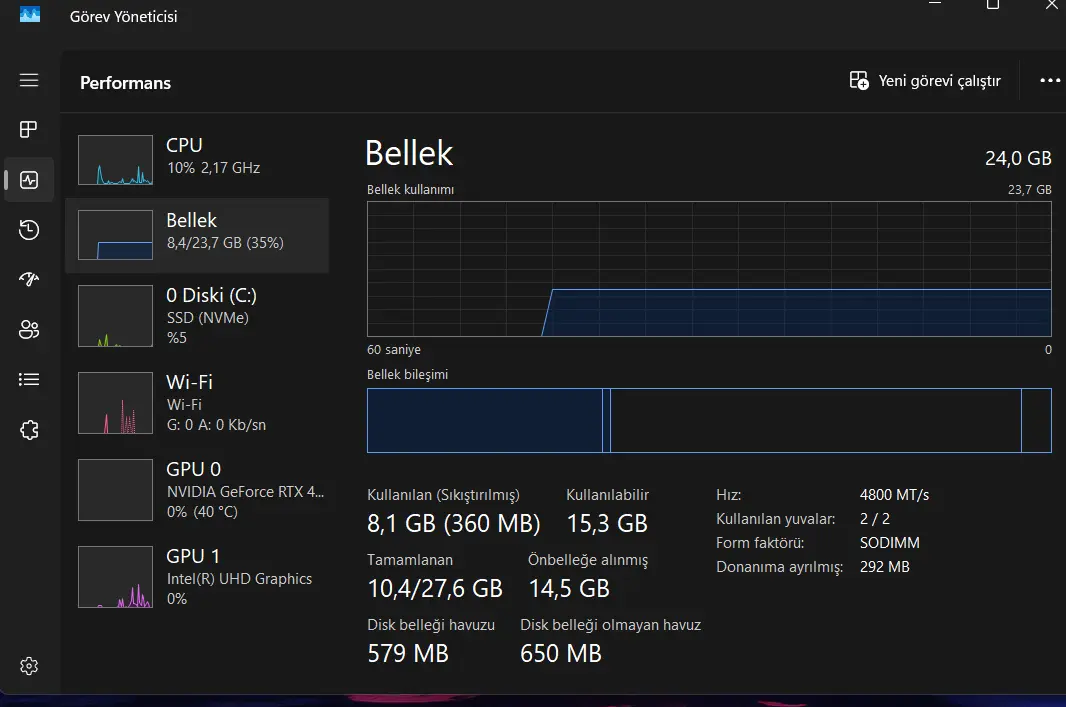Viewport: 1066px width, 707px height.
Task: Click the 24,0 GB total memory value
Action: point(1018,158)
